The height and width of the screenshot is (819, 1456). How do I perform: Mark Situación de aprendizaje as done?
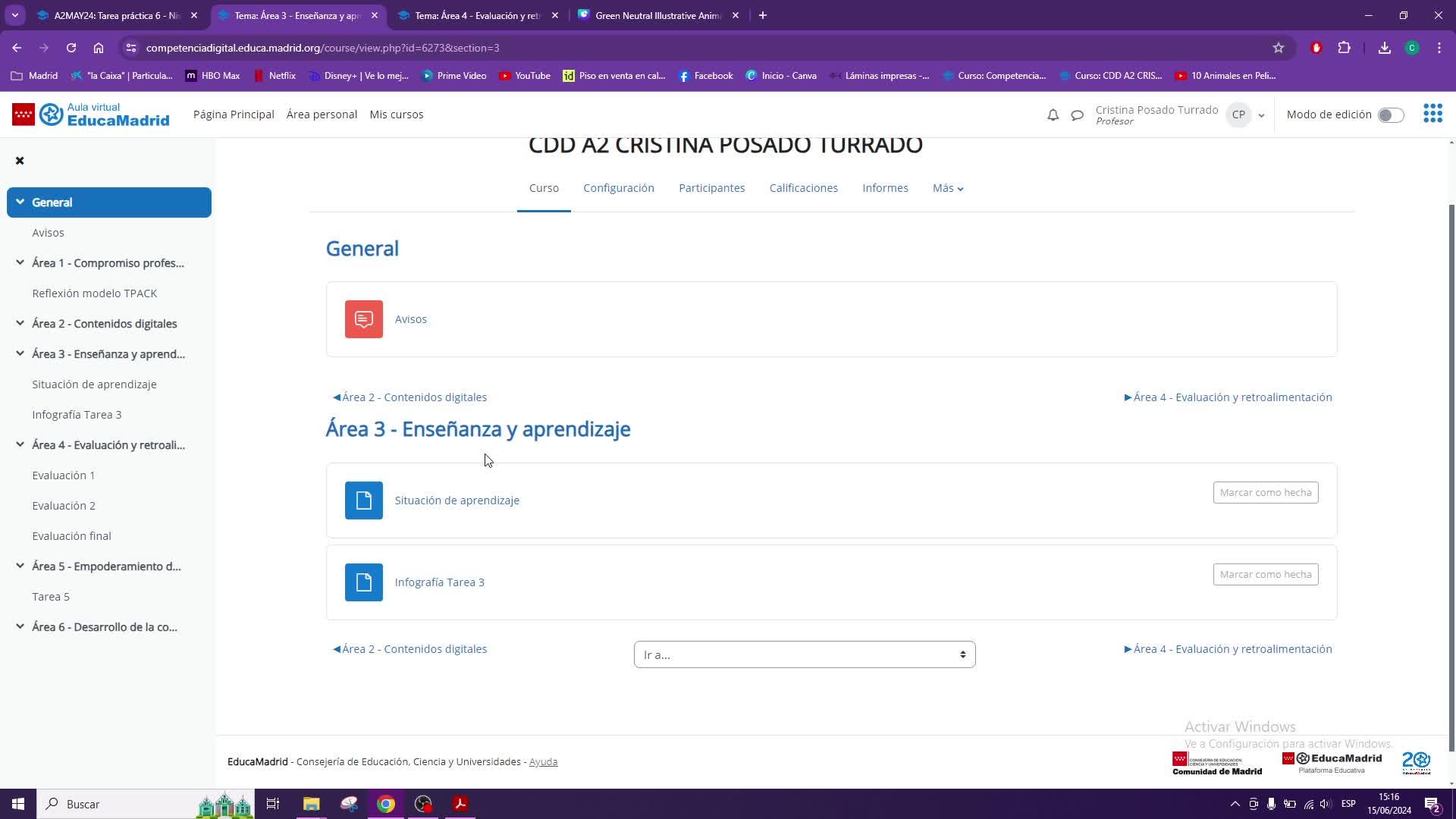tap(1265, 493)
